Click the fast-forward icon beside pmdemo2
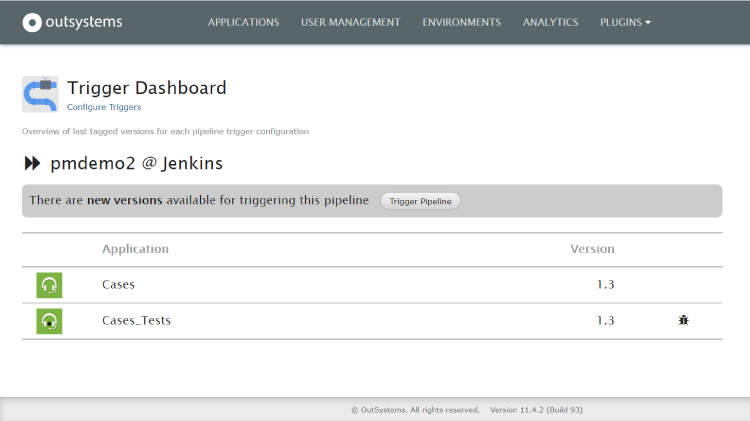750x421 pixels. coord(32,163)
